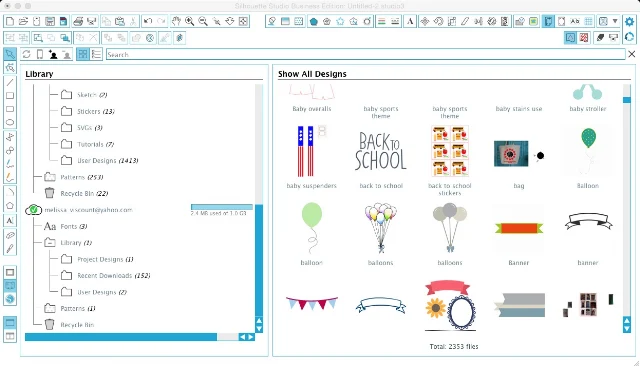Open User Designs (2413) folder

pyautogui.click(x=108, y=160)
